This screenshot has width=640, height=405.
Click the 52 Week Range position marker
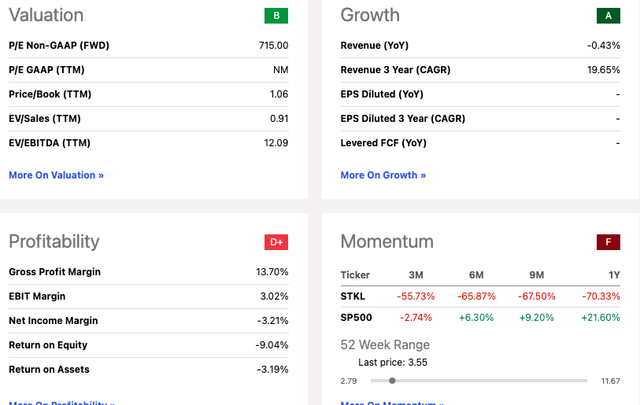392,380
